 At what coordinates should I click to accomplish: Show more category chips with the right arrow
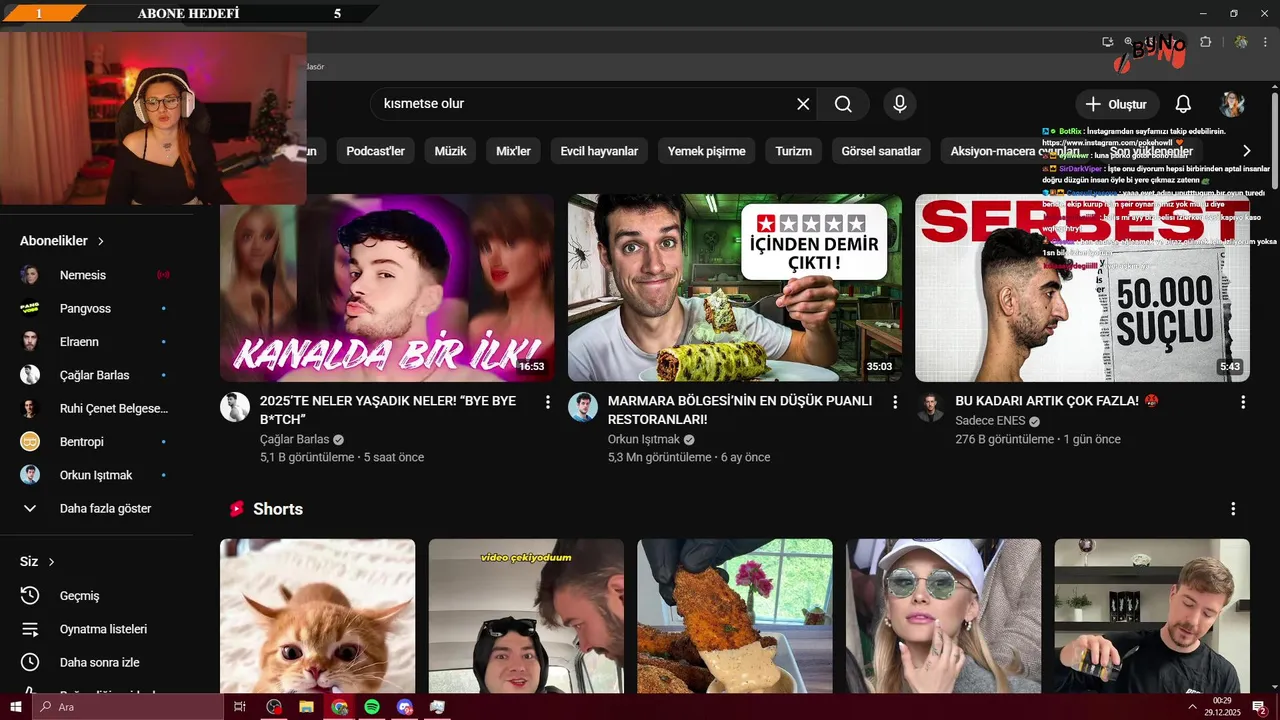(1246, 151)
